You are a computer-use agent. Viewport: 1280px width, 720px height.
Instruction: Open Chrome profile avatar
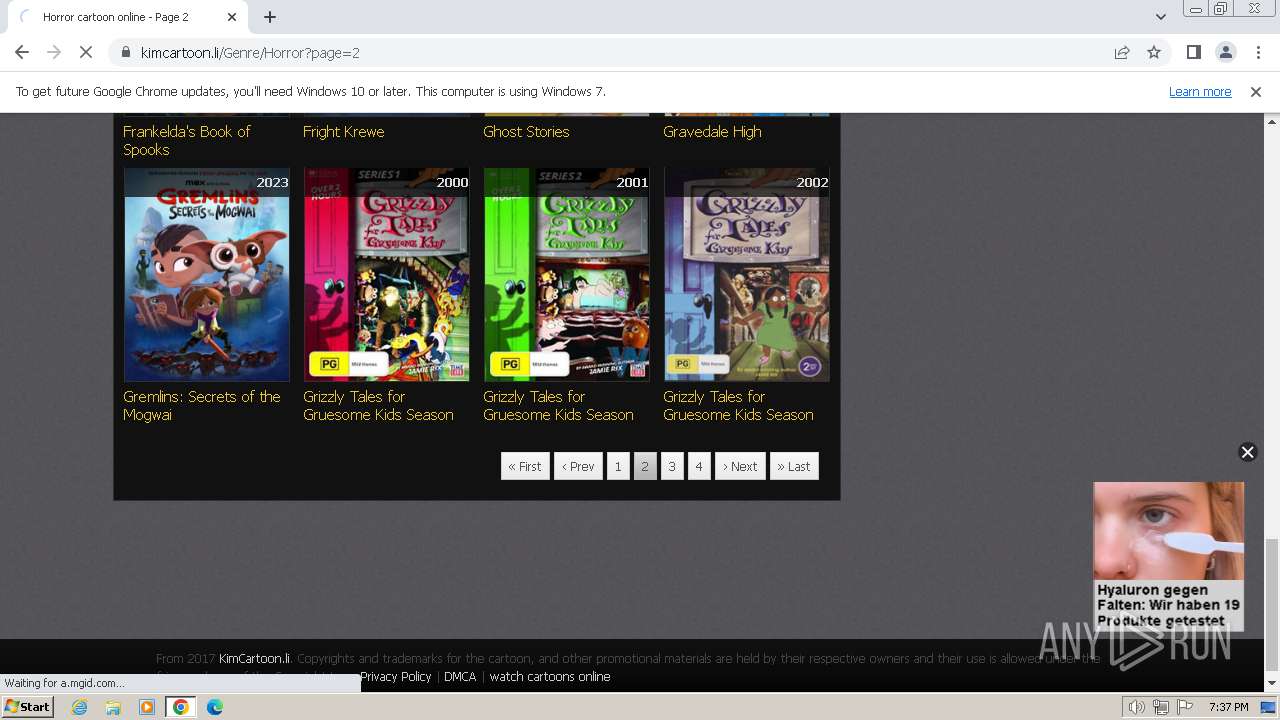tap(1225, 52)
